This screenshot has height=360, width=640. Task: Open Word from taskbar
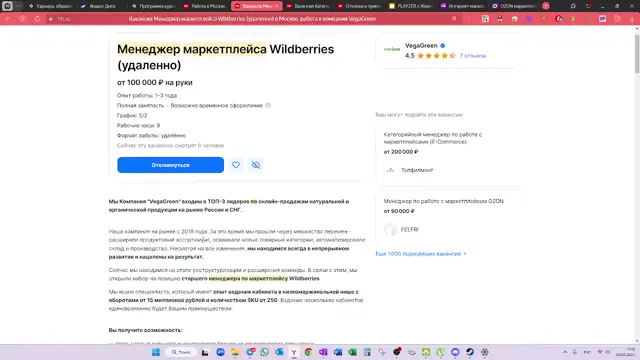click(x=338, y=352)
